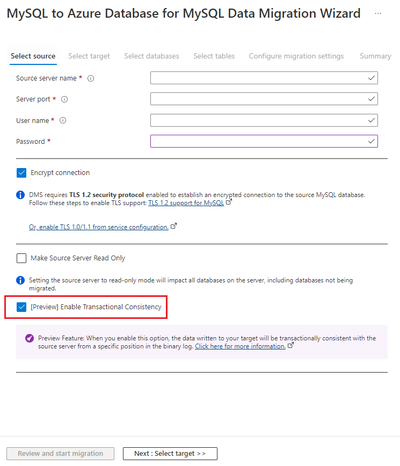
Task: Click validation checkmark in Source server name field
Action: click(371, 78)
